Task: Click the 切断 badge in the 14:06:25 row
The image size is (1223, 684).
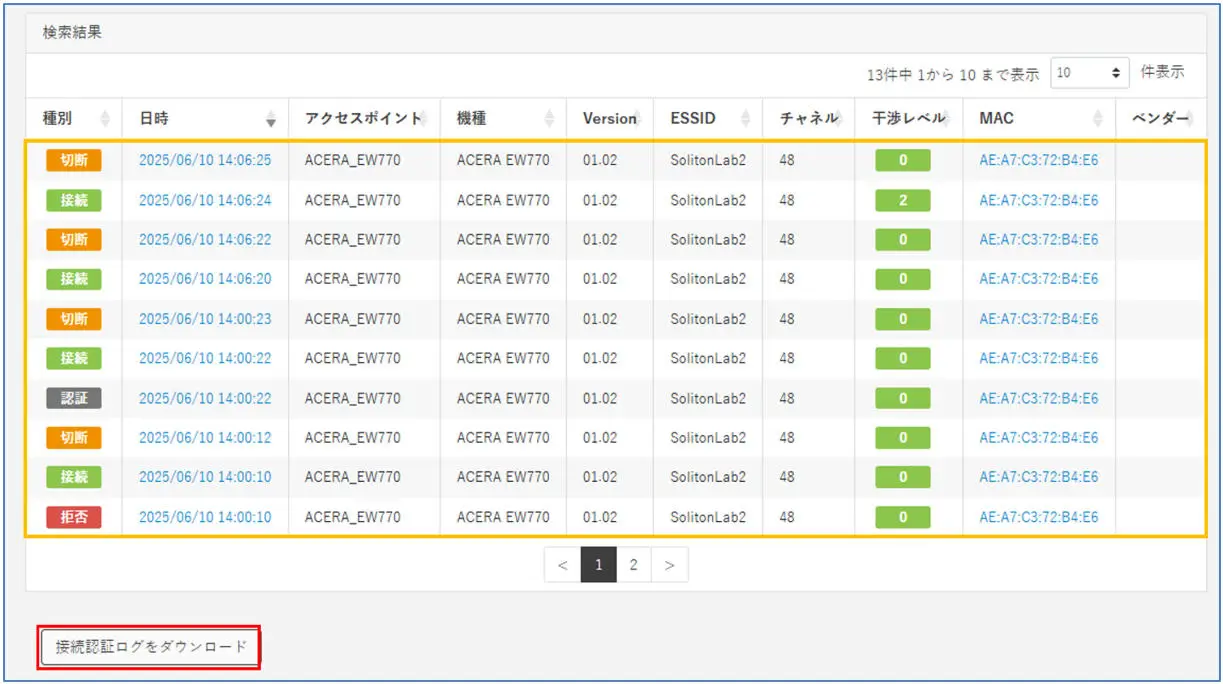Action: click(x=74, y=160)
